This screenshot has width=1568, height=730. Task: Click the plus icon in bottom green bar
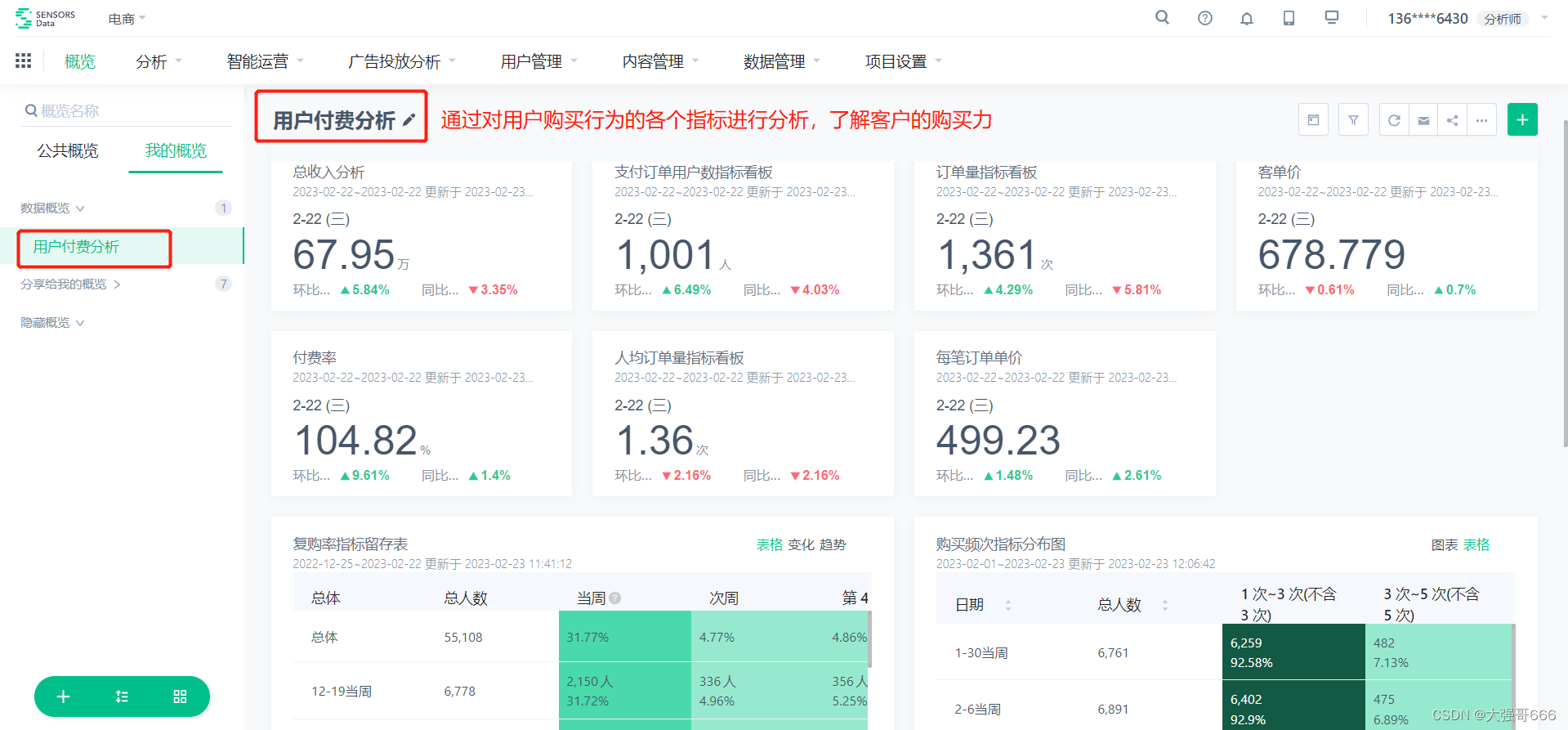(63, 696)
